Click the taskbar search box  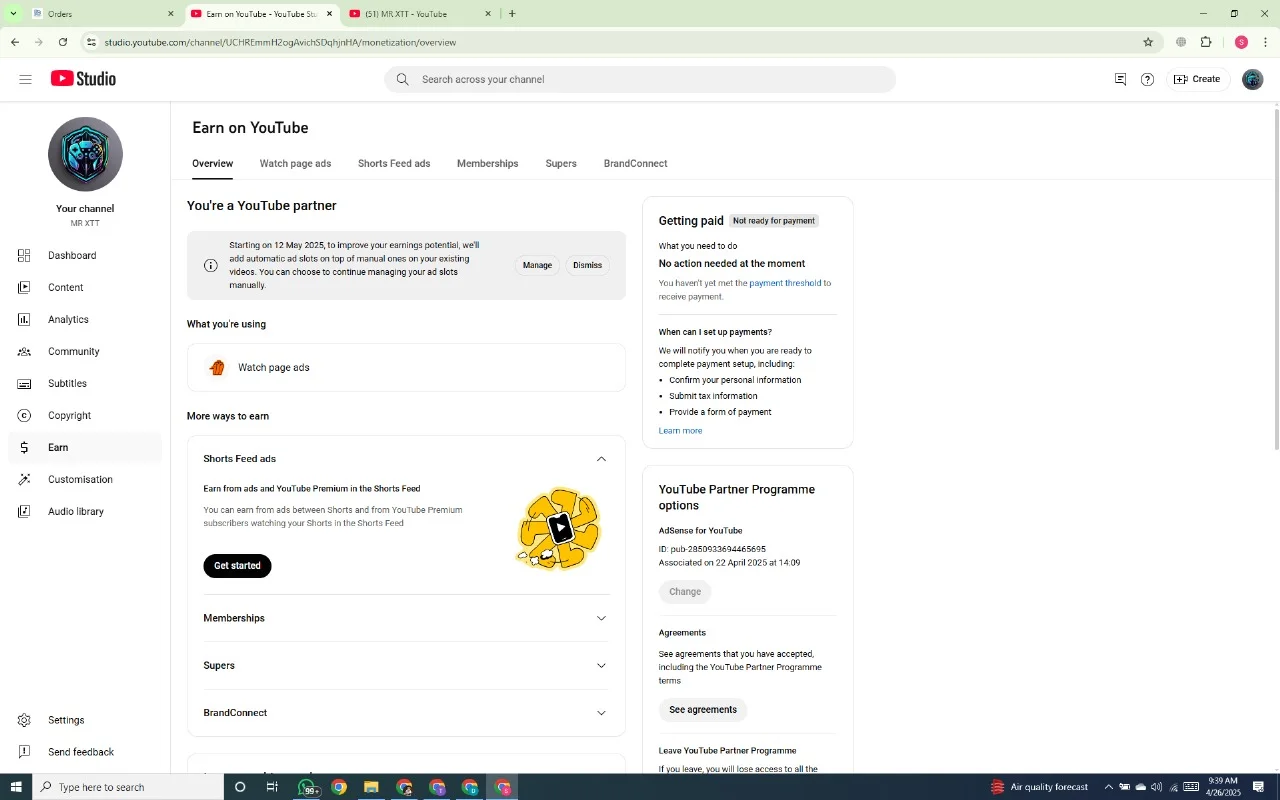coord(128,787)
